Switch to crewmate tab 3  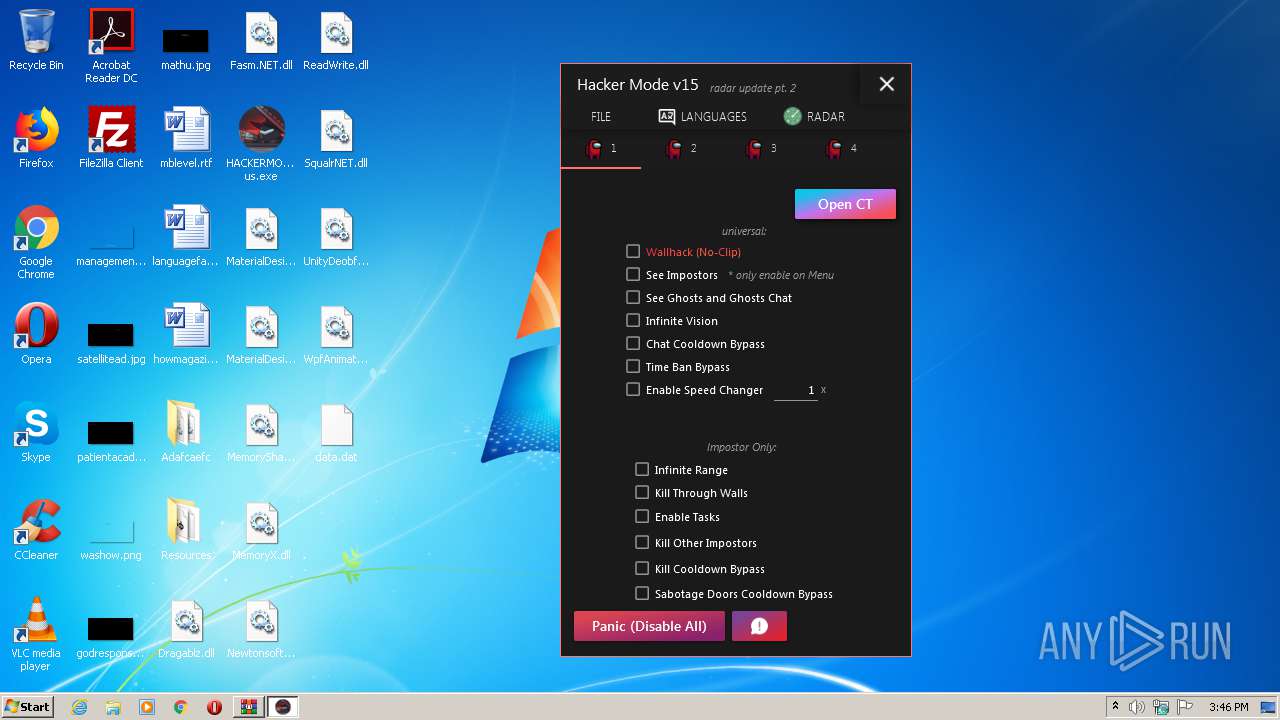point(761,149)
